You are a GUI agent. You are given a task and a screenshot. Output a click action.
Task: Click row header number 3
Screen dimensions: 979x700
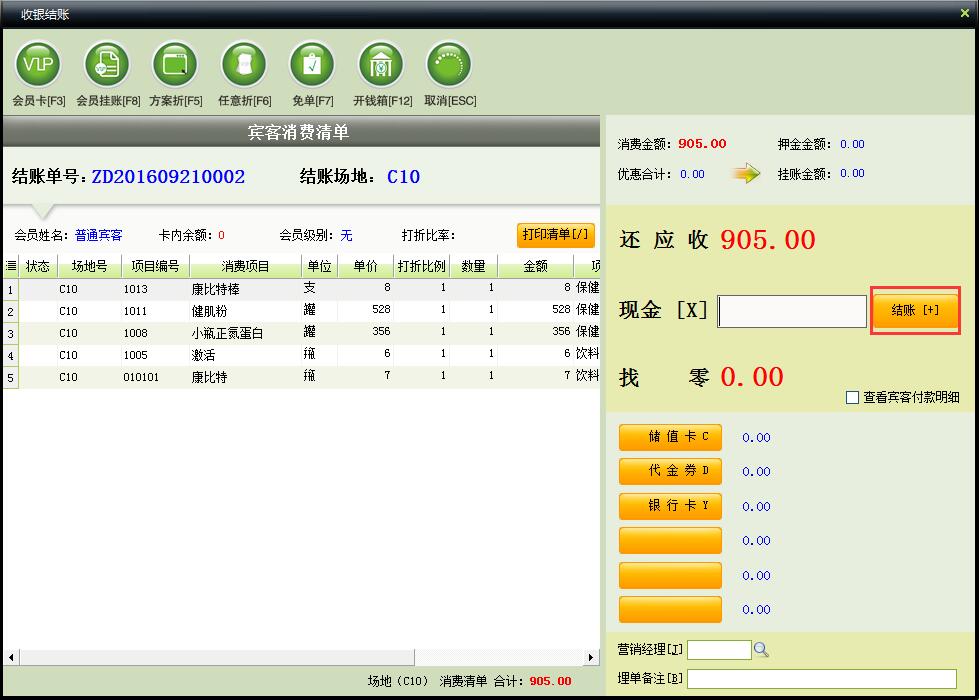click(11, 334)
